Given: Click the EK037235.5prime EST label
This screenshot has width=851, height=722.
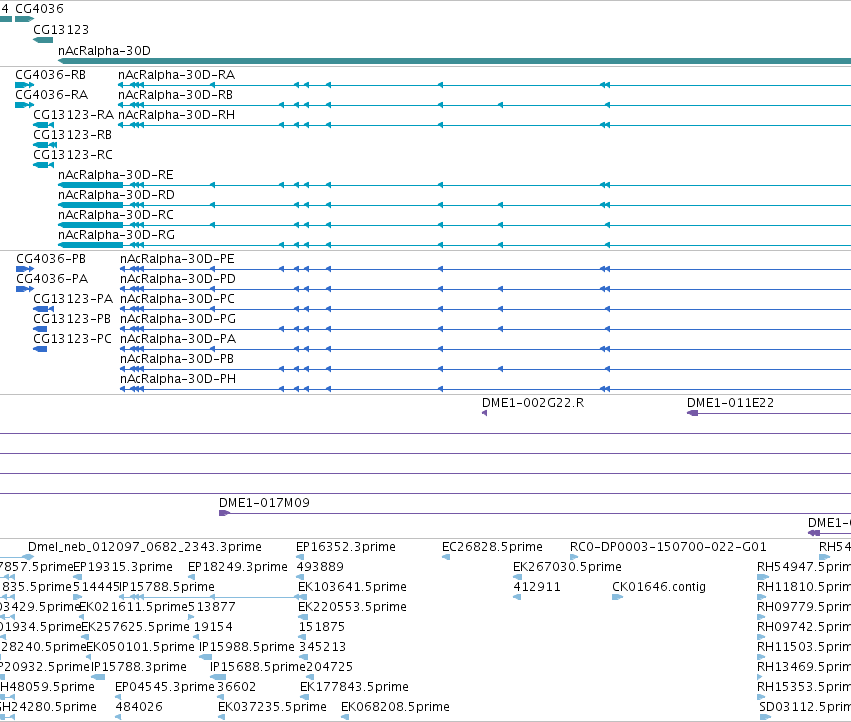Looking at the screenshot, I should pyautogui.click(x=272, y=707).
